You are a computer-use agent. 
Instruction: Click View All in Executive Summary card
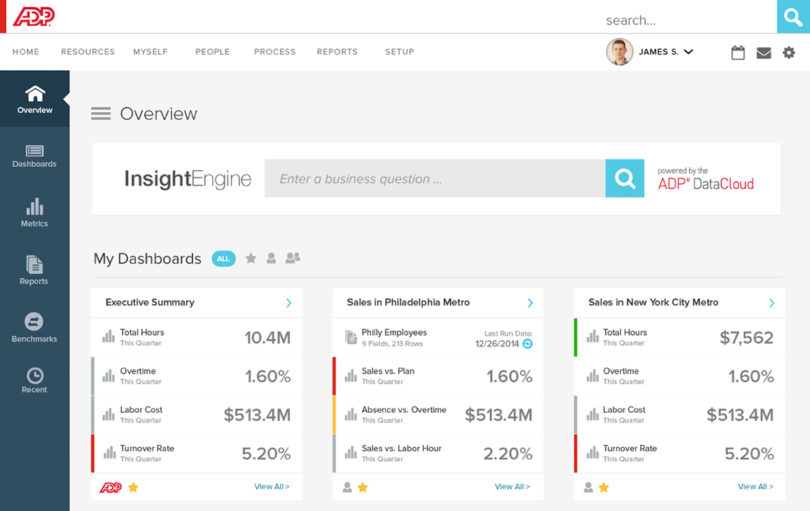click(x=272, y=487)
